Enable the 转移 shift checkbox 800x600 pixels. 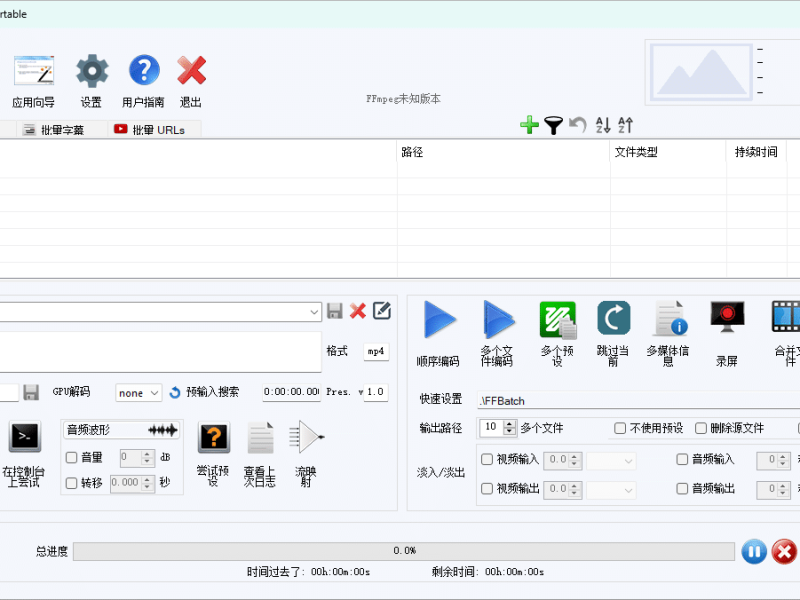pos(71,483)
